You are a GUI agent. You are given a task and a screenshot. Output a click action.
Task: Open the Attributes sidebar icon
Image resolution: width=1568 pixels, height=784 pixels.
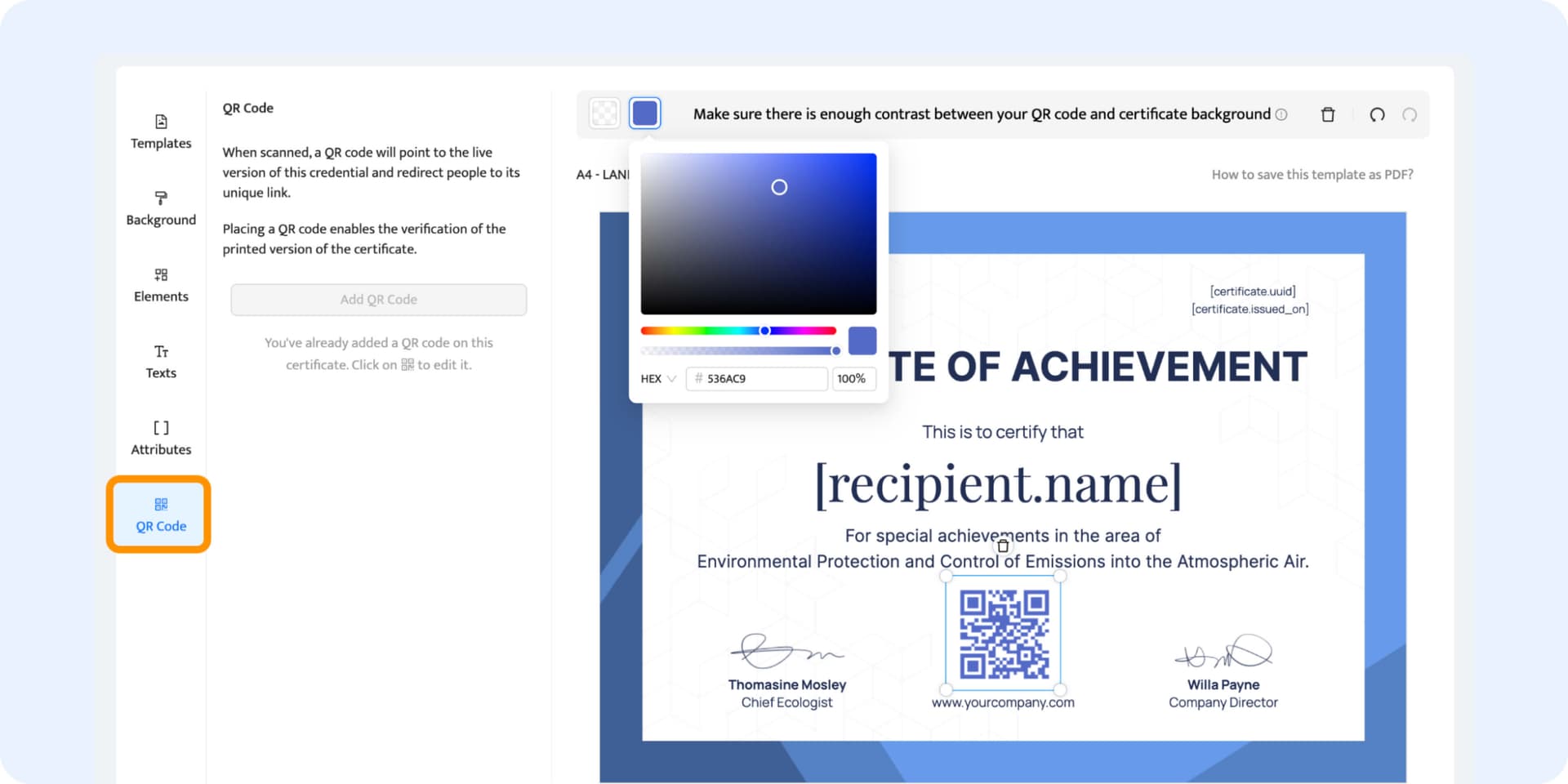[161, 428]
